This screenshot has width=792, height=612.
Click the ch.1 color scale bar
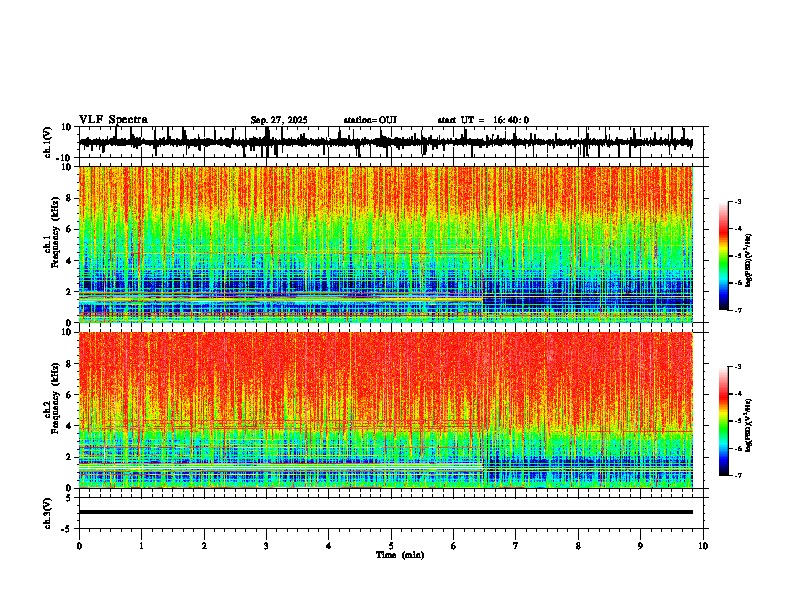pyautogui.click(x=724, y=256)
